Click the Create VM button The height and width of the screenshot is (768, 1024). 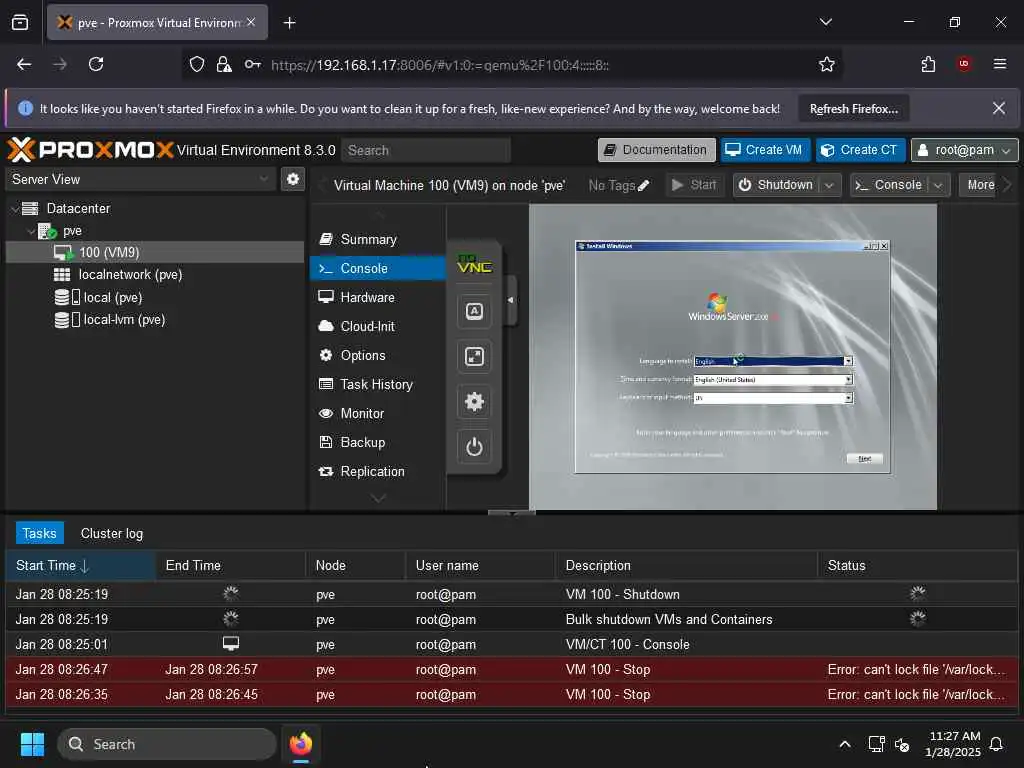765,150
